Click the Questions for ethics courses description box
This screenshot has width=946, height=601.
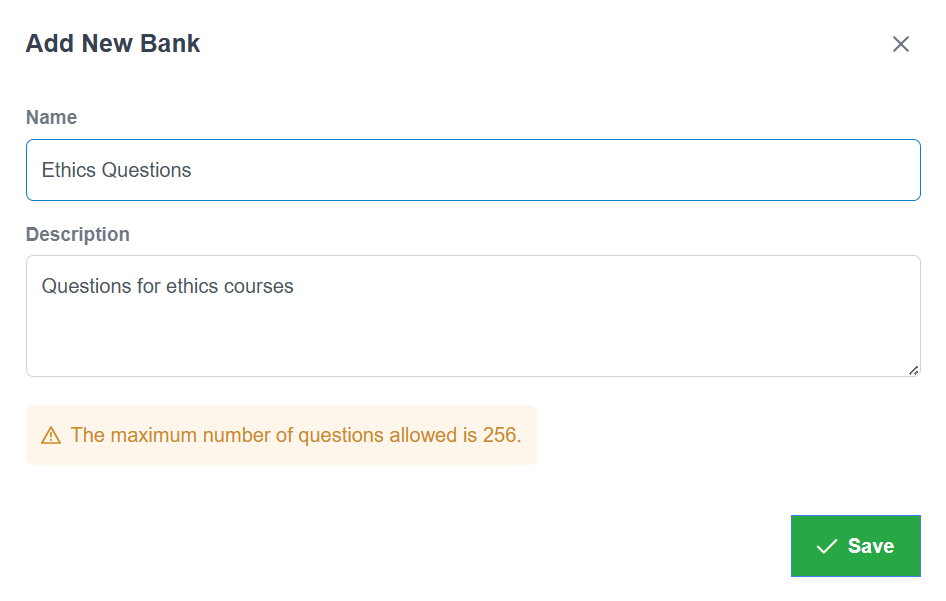pyautogui.click(x=473, y=315)
